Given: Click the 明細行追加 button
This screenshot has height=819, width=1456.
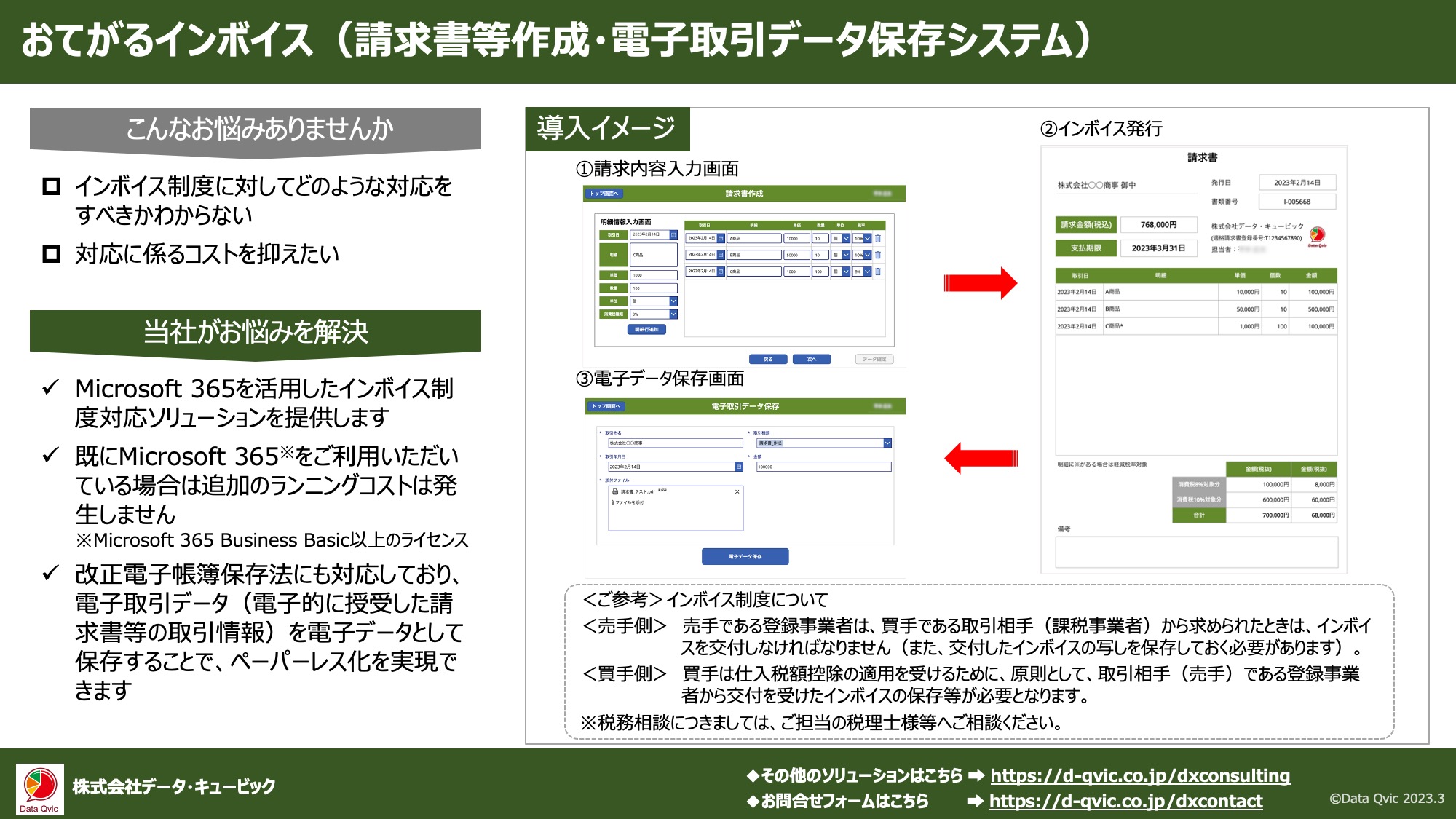Looking at the screenshot, I should pos(646,330).
